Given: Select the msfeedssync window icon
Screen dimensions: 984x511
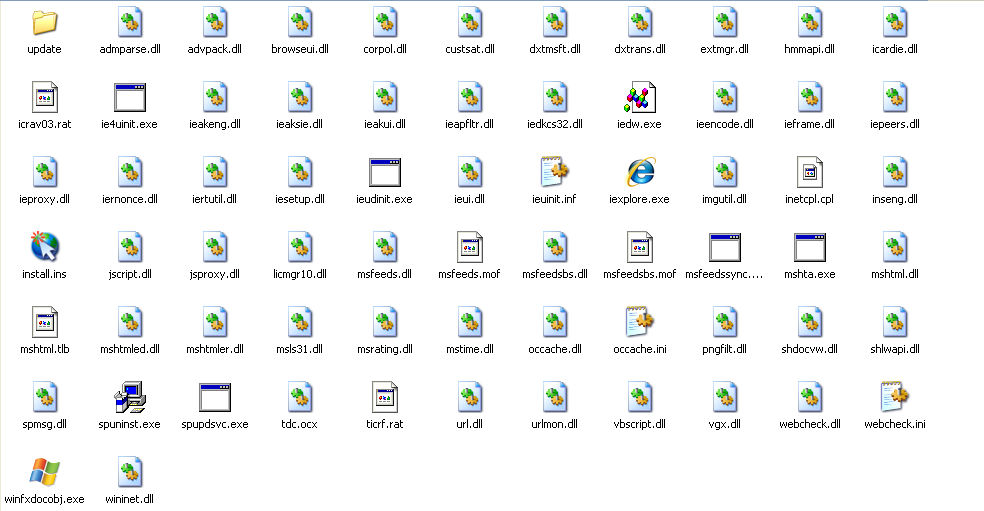Looking at the screenshot, I should click(724, 247).
